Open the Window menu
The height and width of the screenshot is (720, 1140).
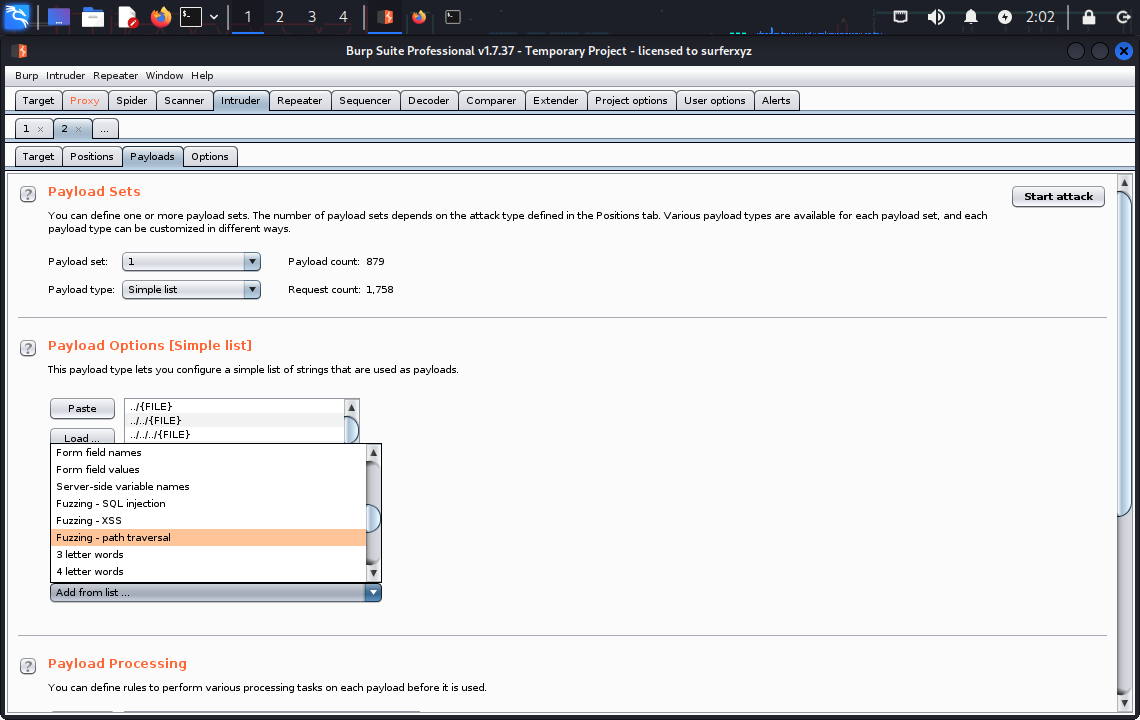(x=164, y=76)
